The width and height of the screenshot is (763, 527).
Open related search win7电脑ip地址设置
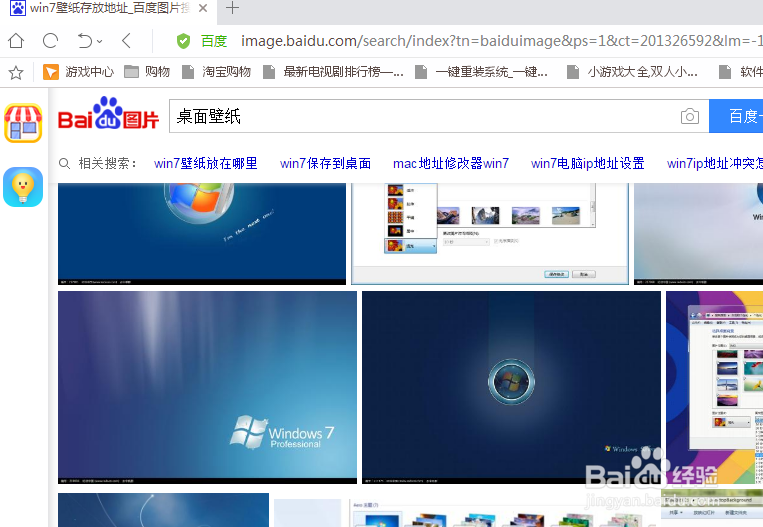587,164
